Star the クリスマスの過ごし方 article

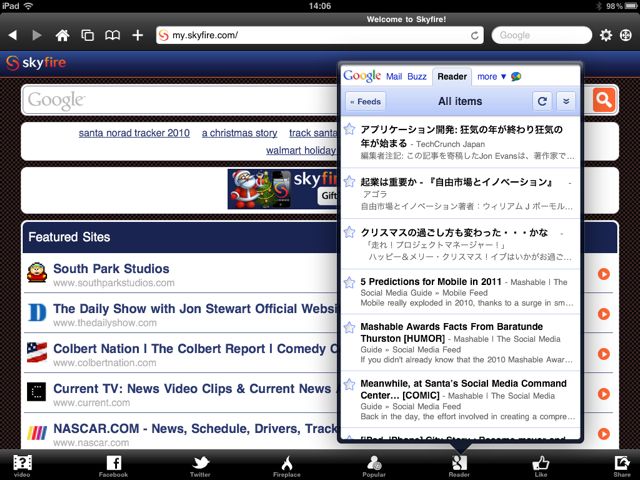349,232
